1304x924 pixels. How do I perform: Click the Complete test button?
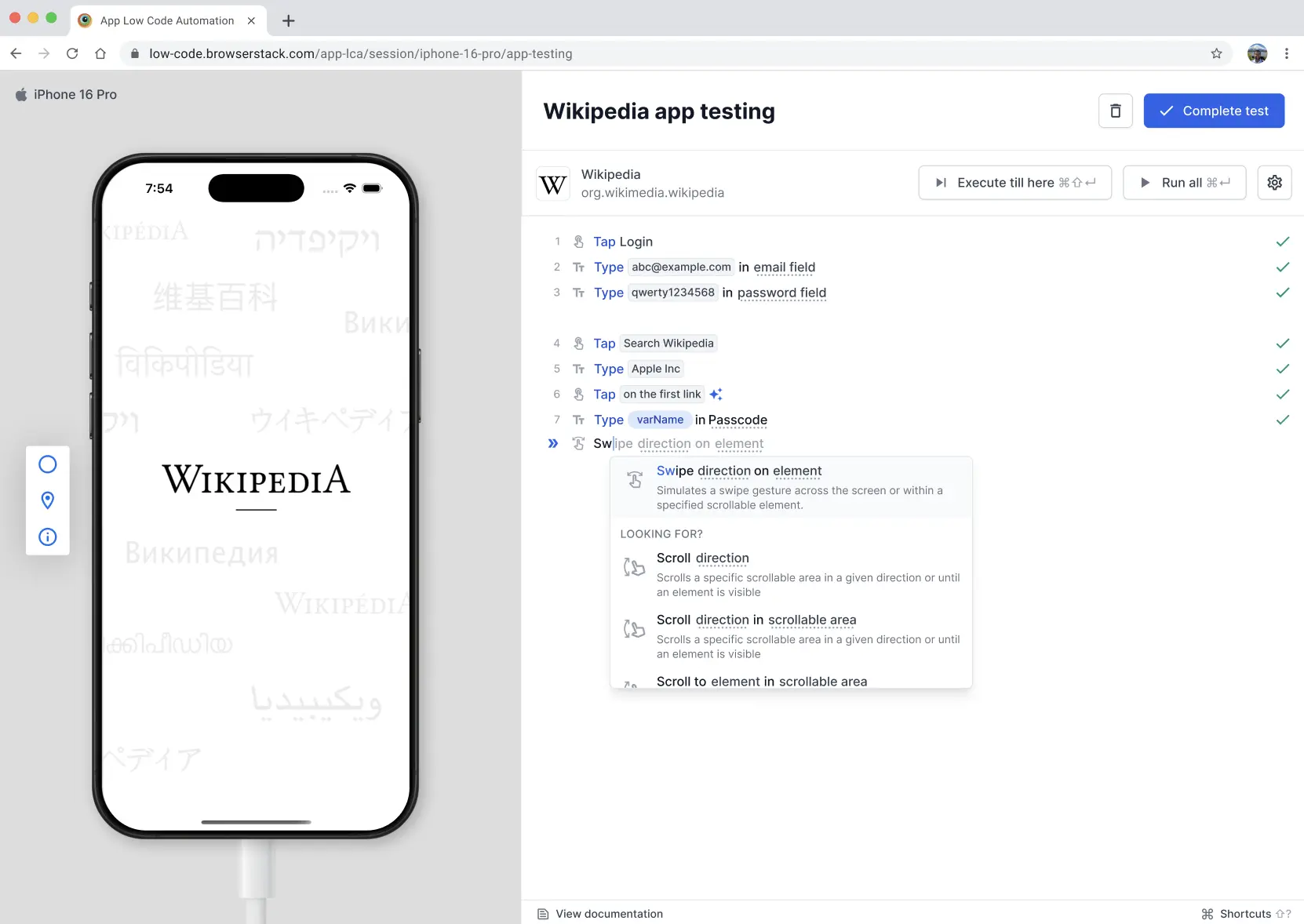[1214, 111]
